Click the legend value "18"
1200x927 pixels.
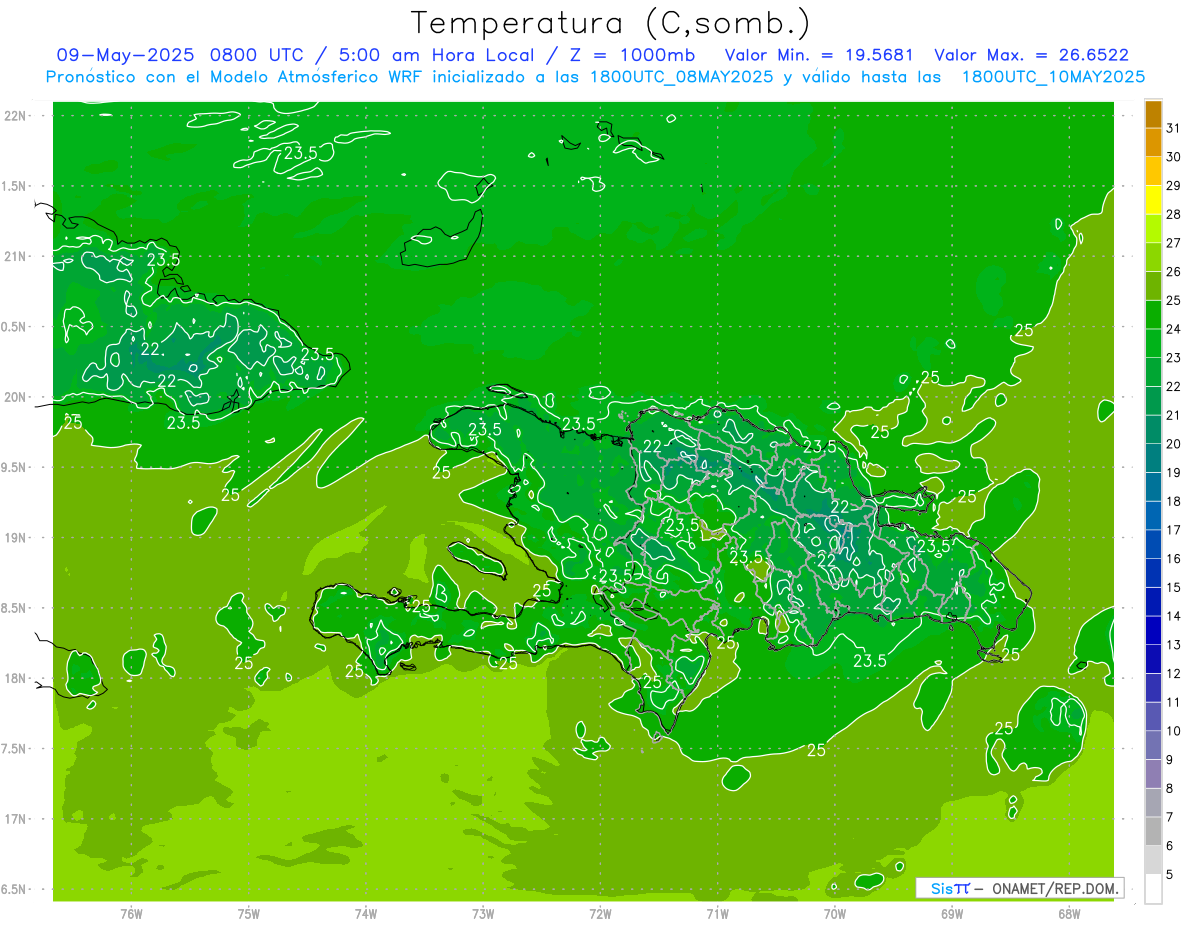[1174, 501]
